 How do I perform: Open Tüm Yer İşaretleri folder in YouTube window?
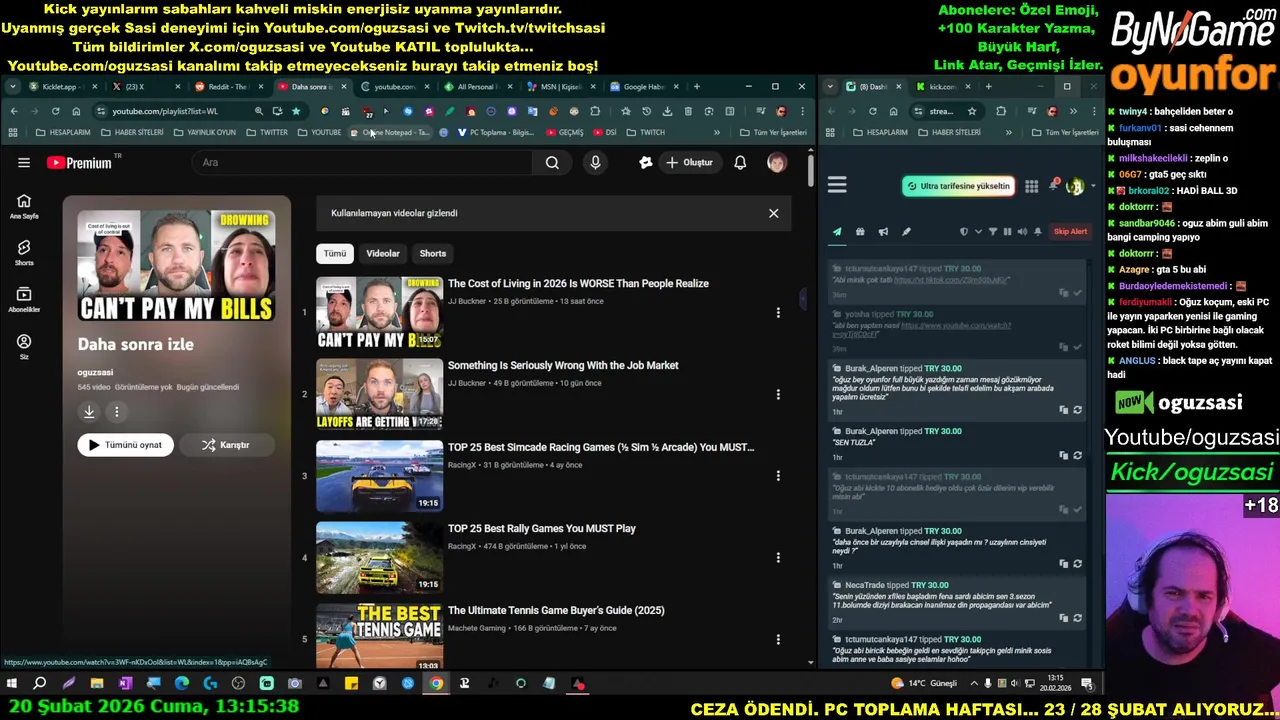pyautogui.click(x=773, y=132)
